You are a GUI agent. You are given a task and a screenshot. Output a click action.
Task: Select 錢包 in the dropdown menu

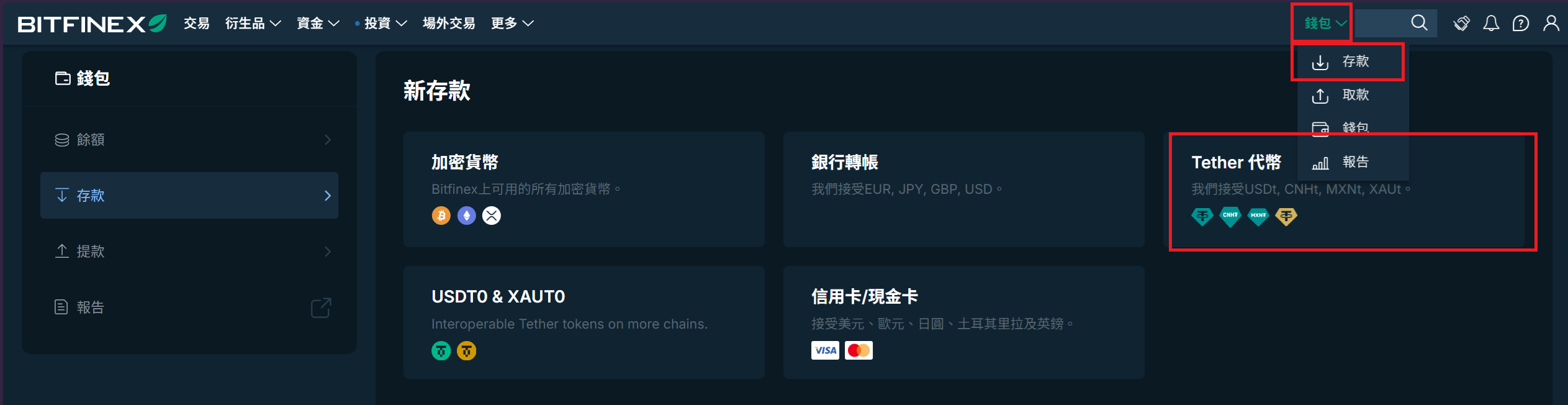[1353, 128]
